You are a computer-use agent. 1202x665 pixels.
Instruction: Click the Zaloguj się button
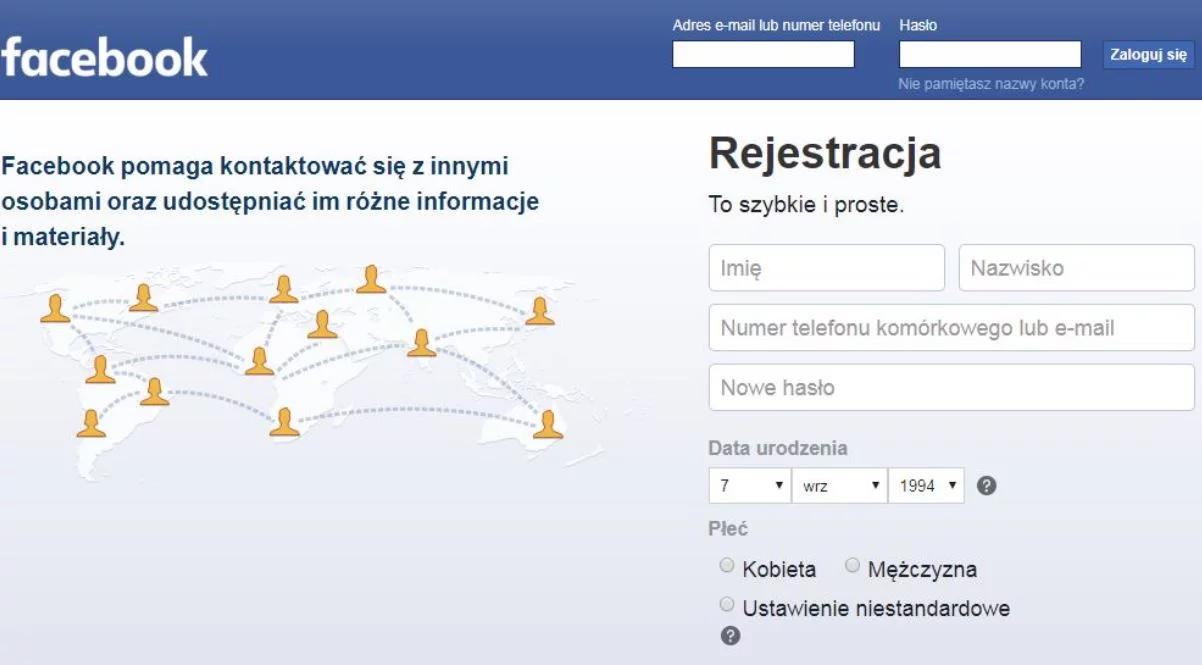coord(1148,54)
